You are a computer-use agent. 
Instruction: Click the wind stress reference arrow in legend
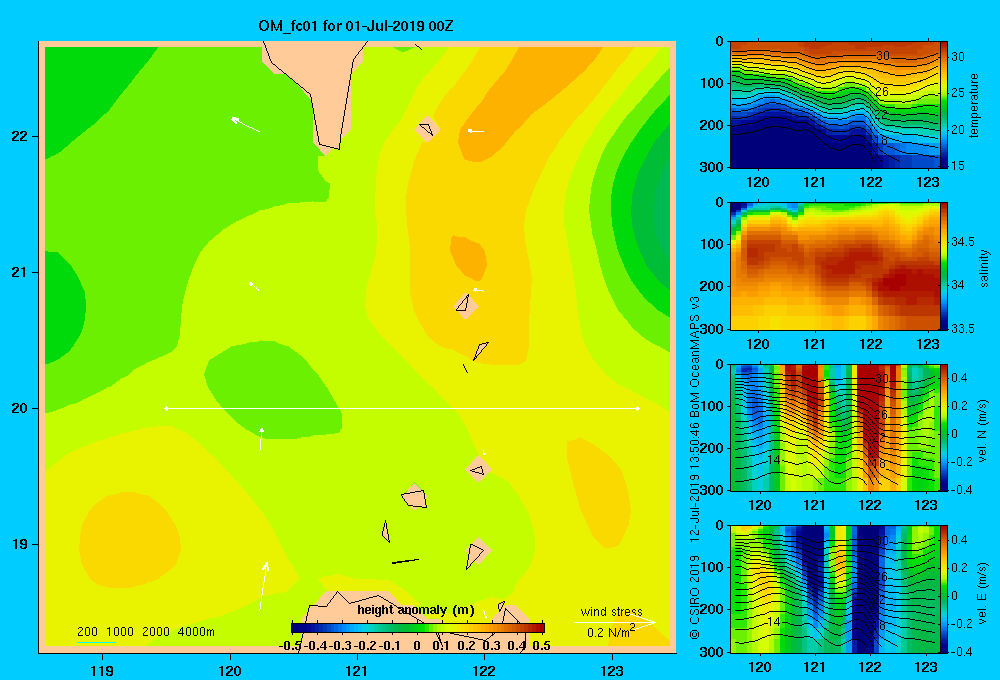[614, 622]
